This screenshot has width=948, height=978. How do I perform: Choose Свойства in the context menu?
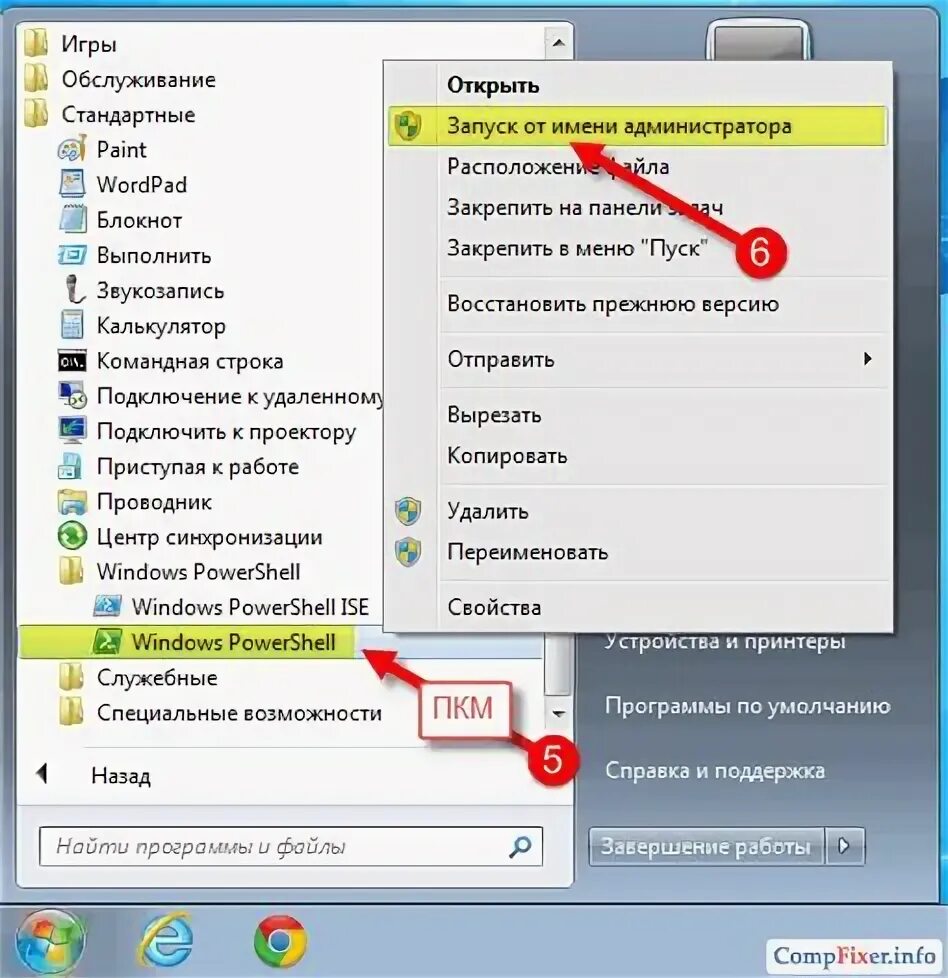494,608
